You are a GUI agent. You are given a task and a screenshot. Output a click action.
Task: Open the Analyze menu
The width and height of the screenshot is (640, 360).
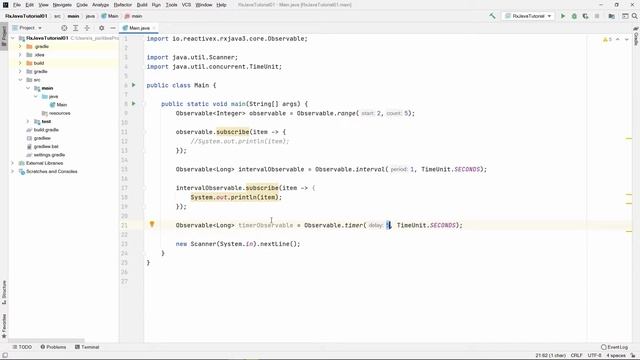pos(100,5)
